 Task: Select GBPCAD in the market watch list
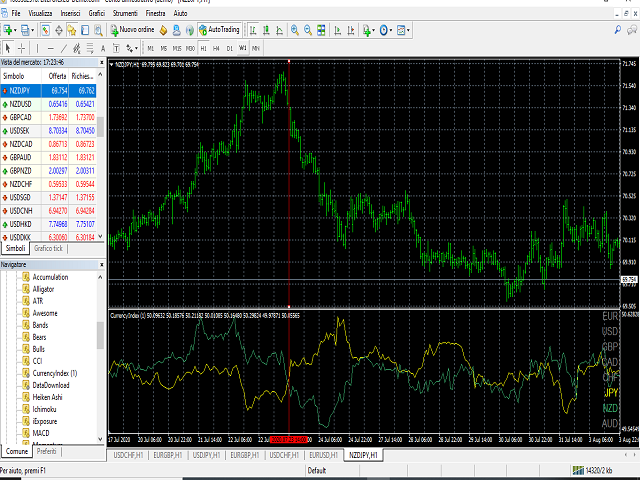(20, 117)
